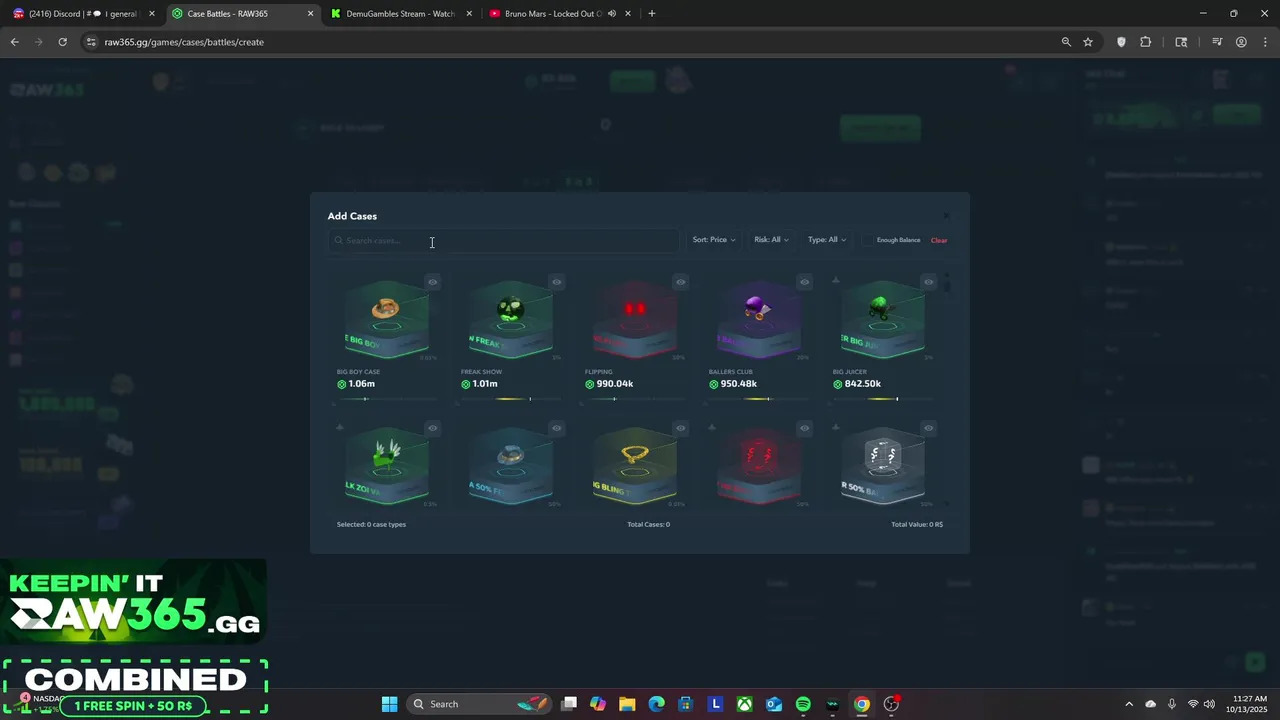The width and height of the screenshot is (1280, 720).
Task: Click eye icon on blue fedora 50% case
Action: 557,428
